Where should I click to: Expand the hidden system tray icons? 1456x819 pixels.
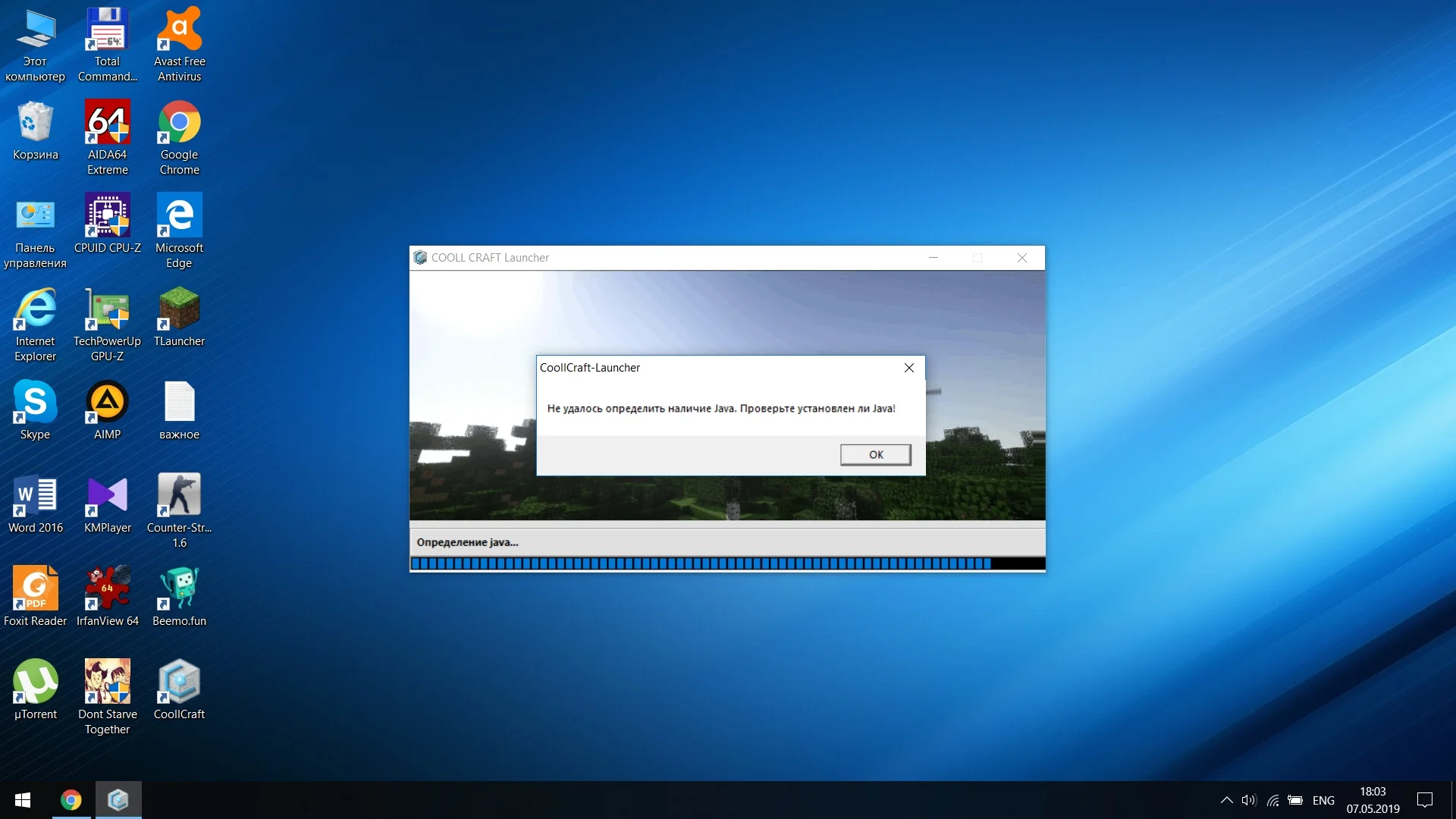click(1226, 800)
